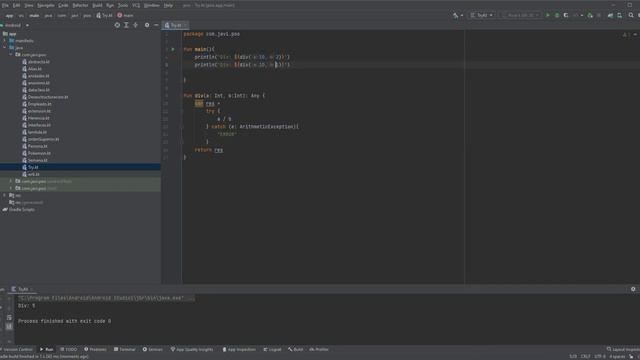
Task: Open the TryKt run configuration dropdown
Action: click(x=482, y=16)
